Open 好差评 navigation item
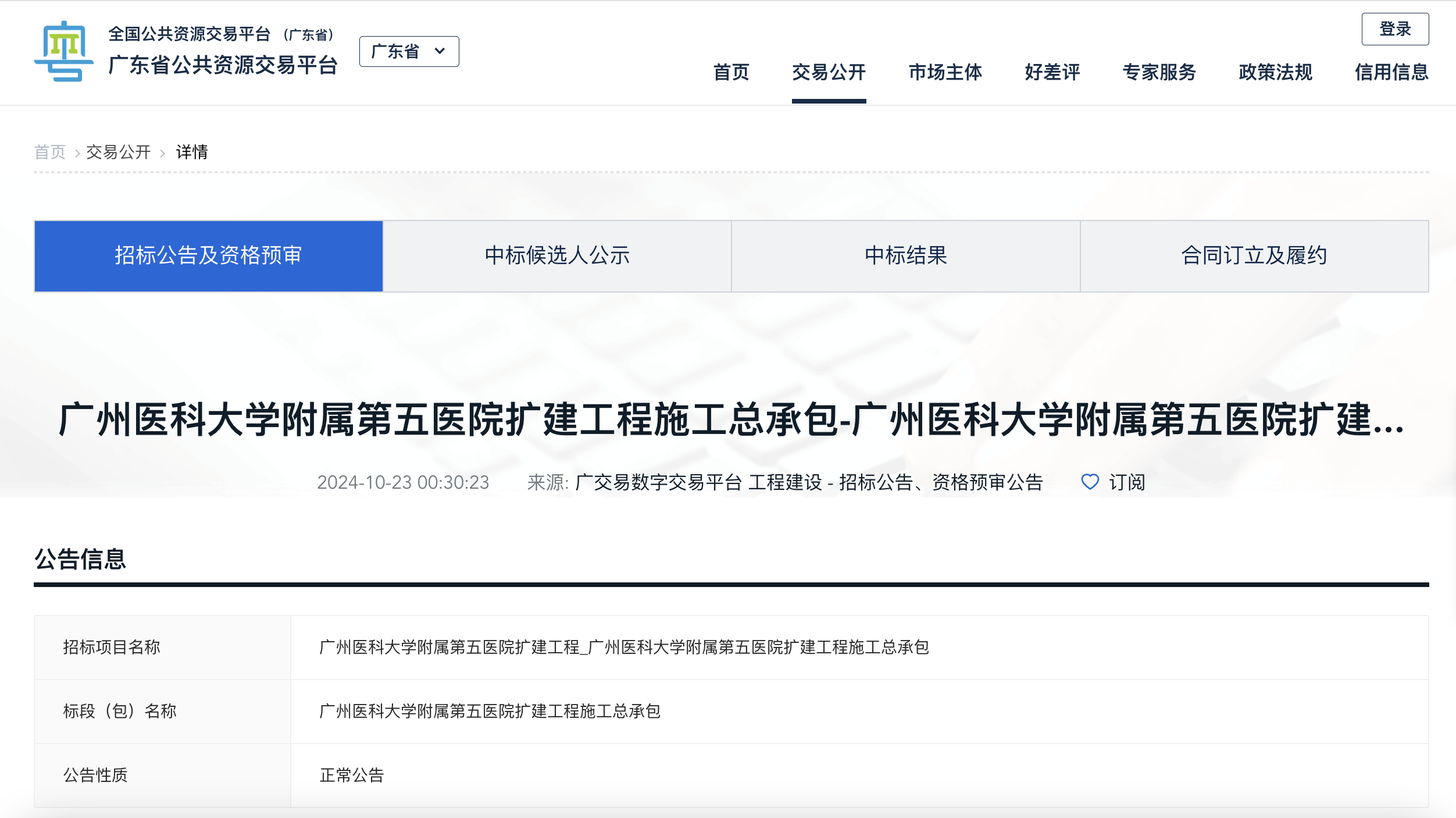The image size is (1456, 818). [x=1052, y=72]
